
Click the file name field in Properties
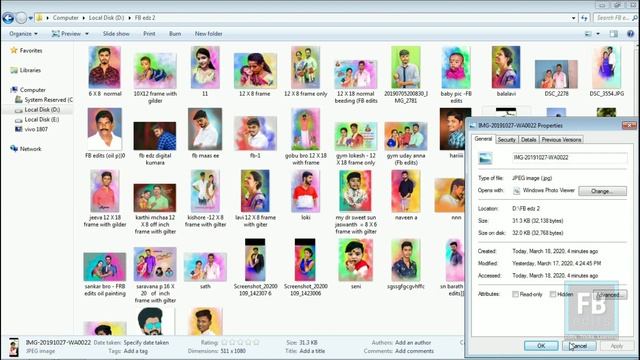tap(569, 158)
